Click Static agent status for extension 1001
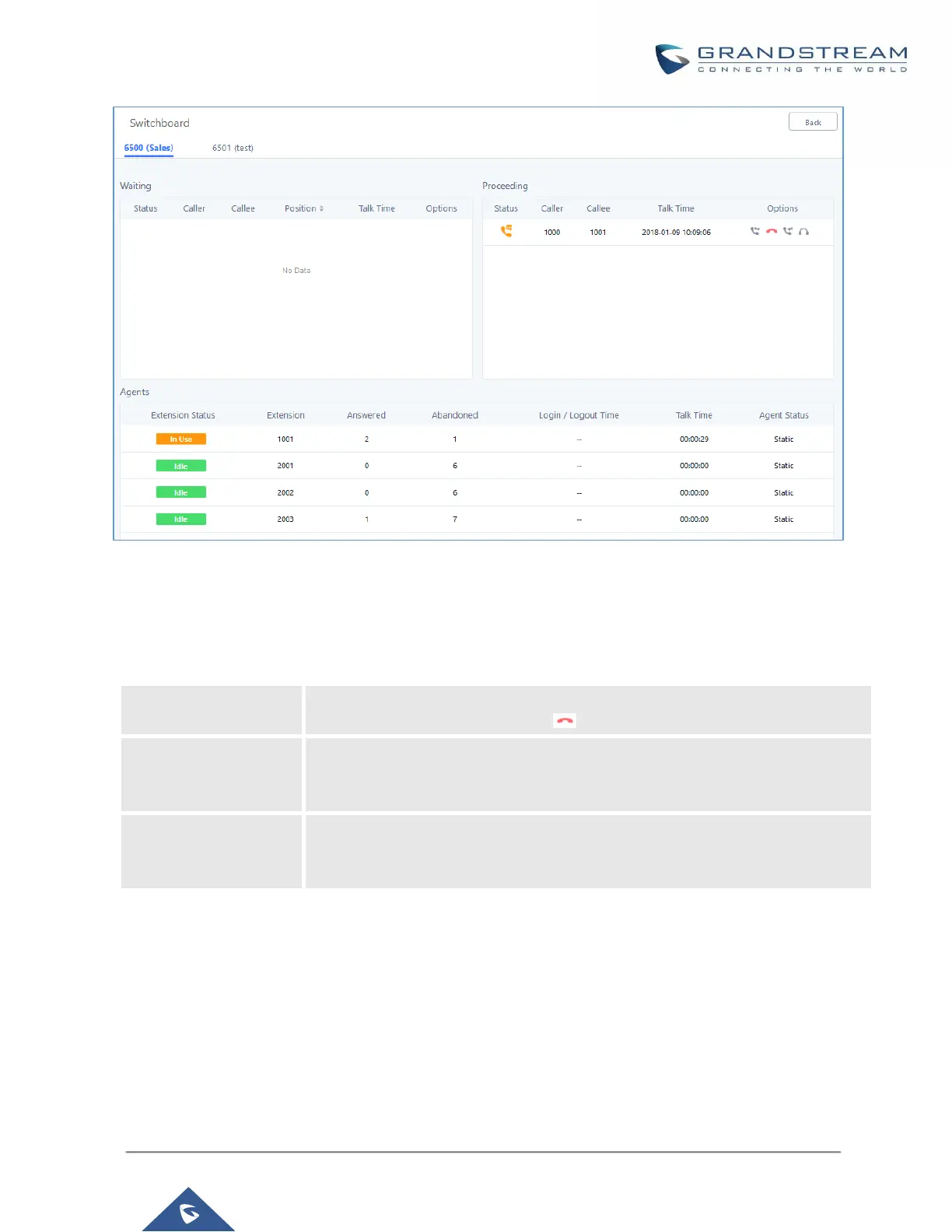 (784, 439)
